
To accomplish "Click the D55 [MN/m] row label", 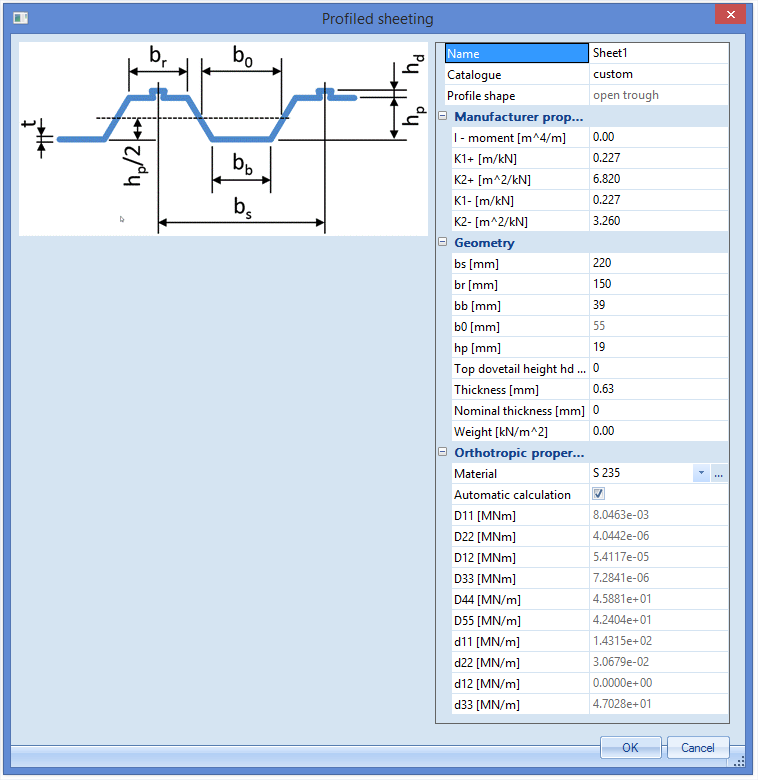I will coord(520,620).
